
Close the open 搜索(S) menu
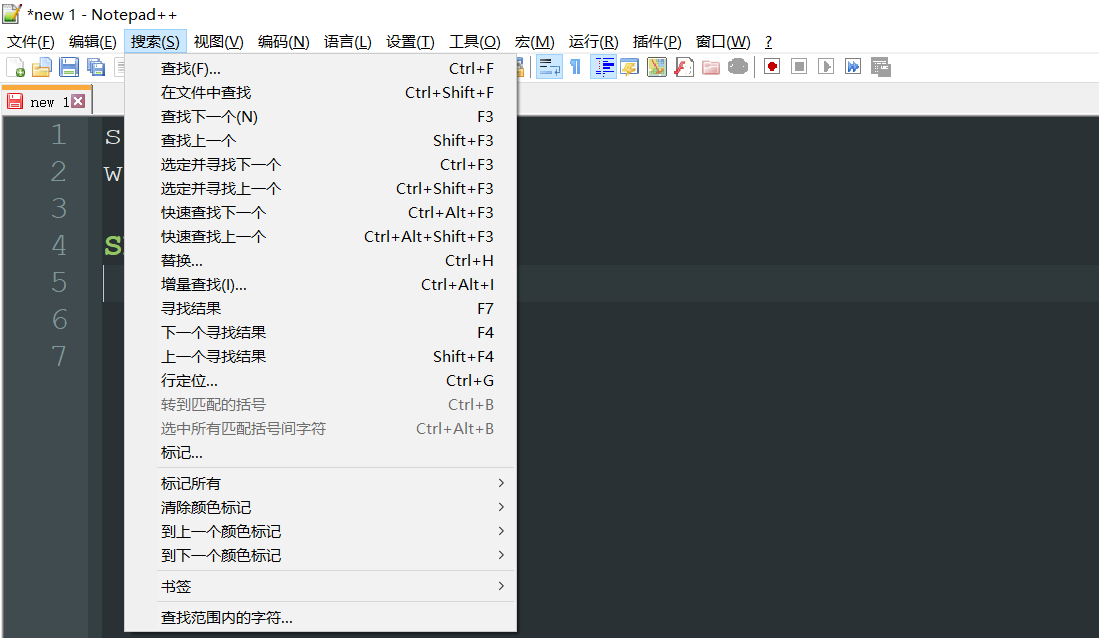tap(155, 42)
